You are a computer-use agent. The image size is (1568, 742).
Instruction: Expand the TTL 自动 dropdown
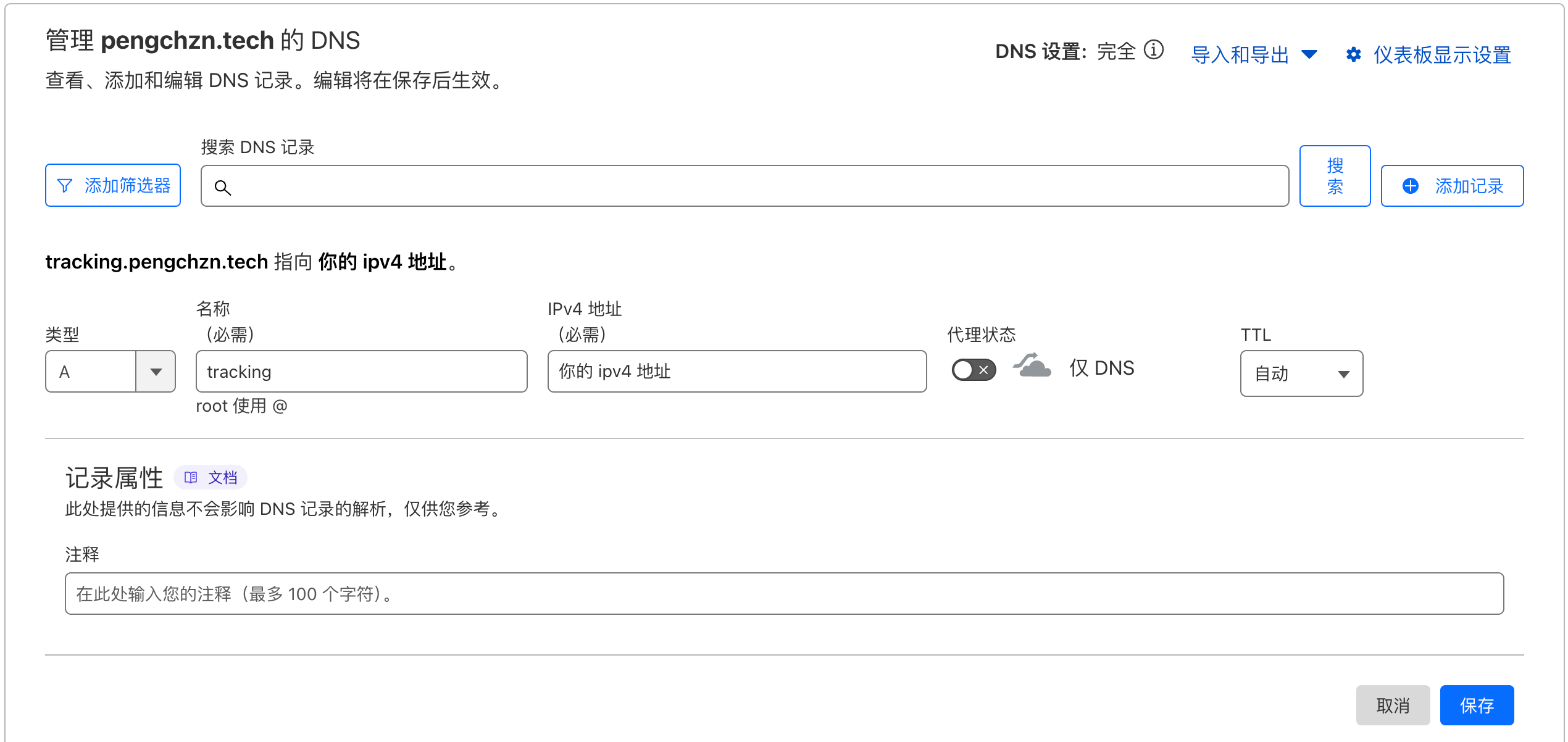[1301, 373]
